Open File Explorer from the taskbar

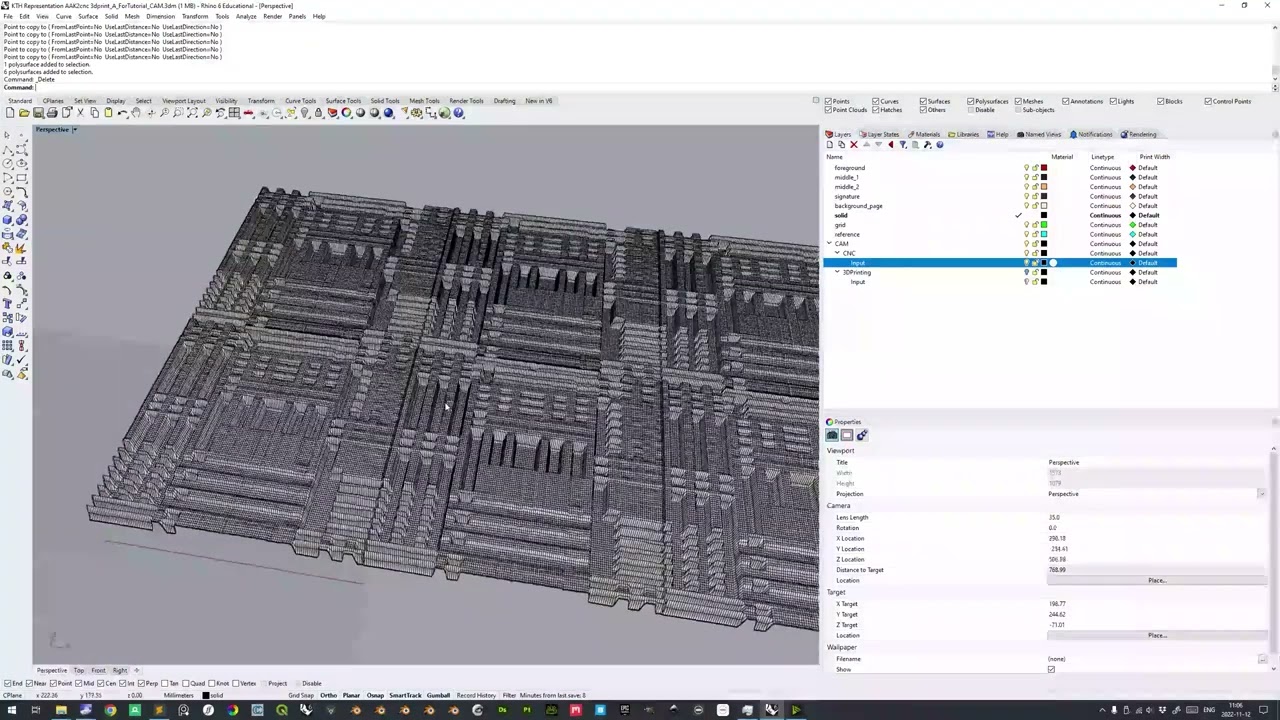tap(61, 710)
